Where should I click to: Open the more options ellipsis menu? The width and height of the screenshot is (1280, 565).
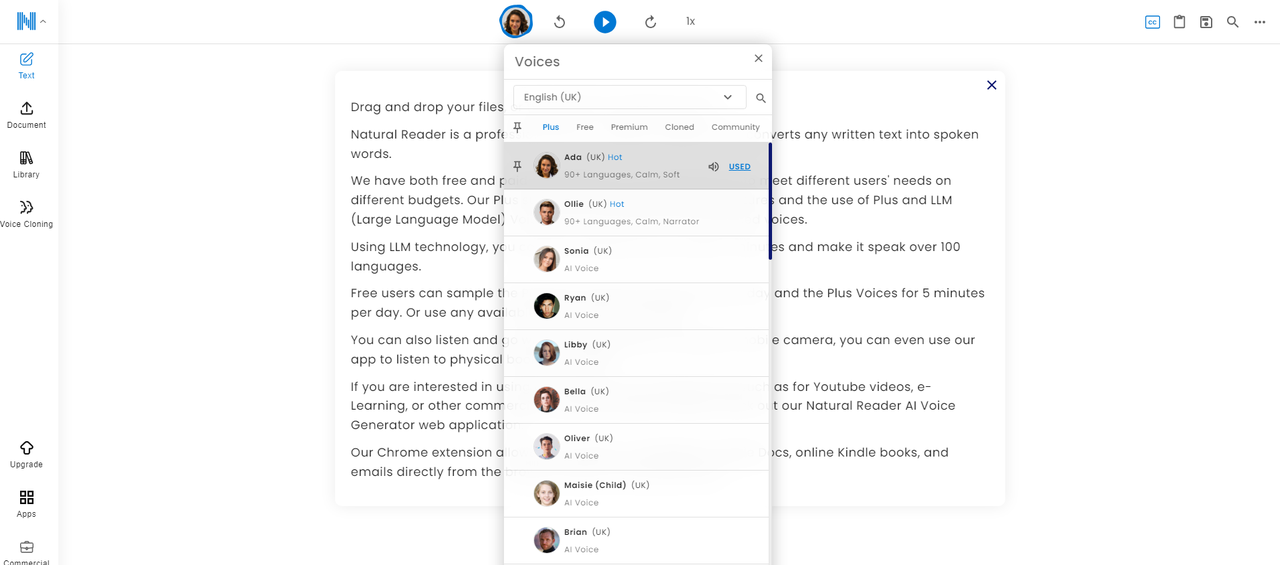(1260, 22)
